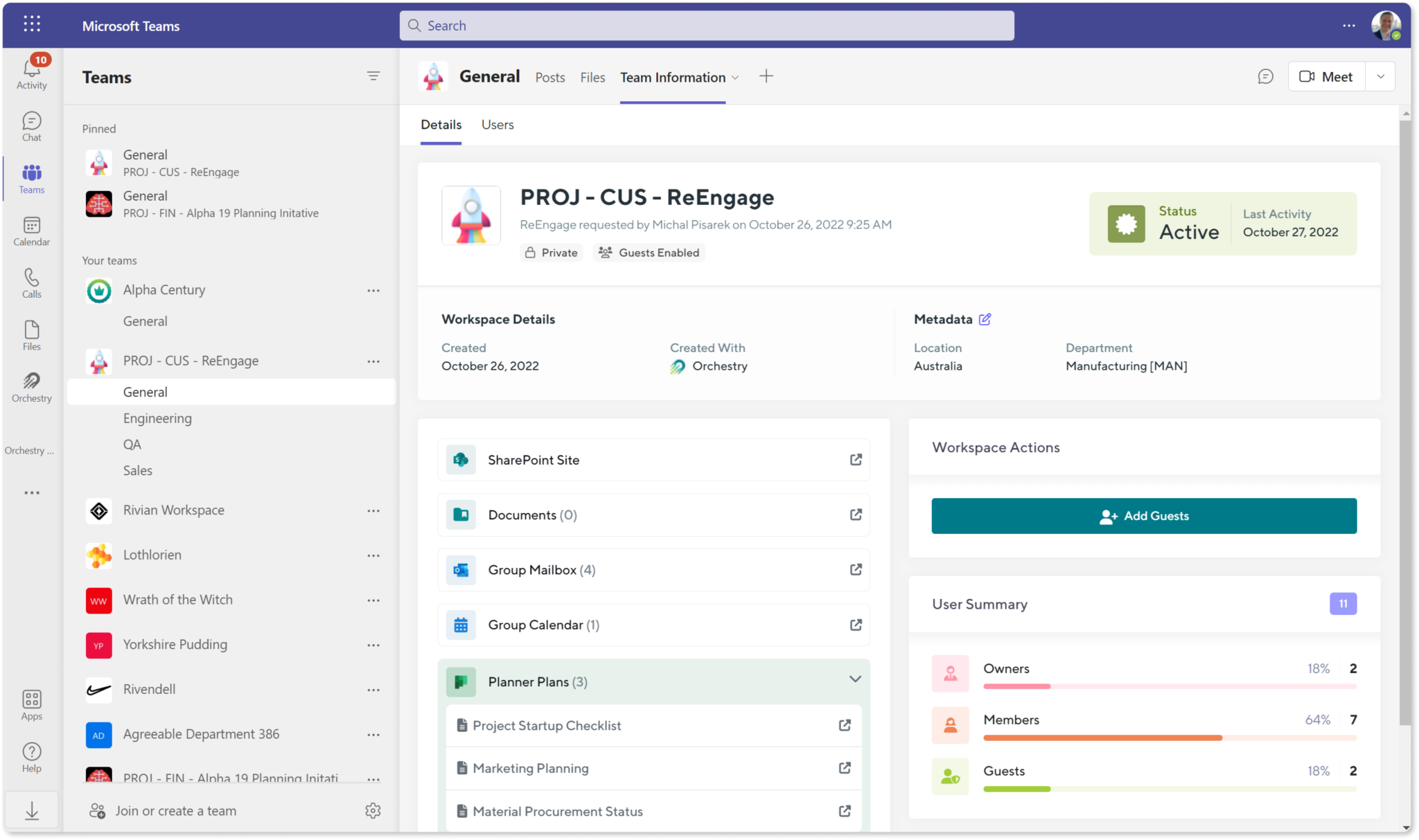Select the Engineering channel

157,418
